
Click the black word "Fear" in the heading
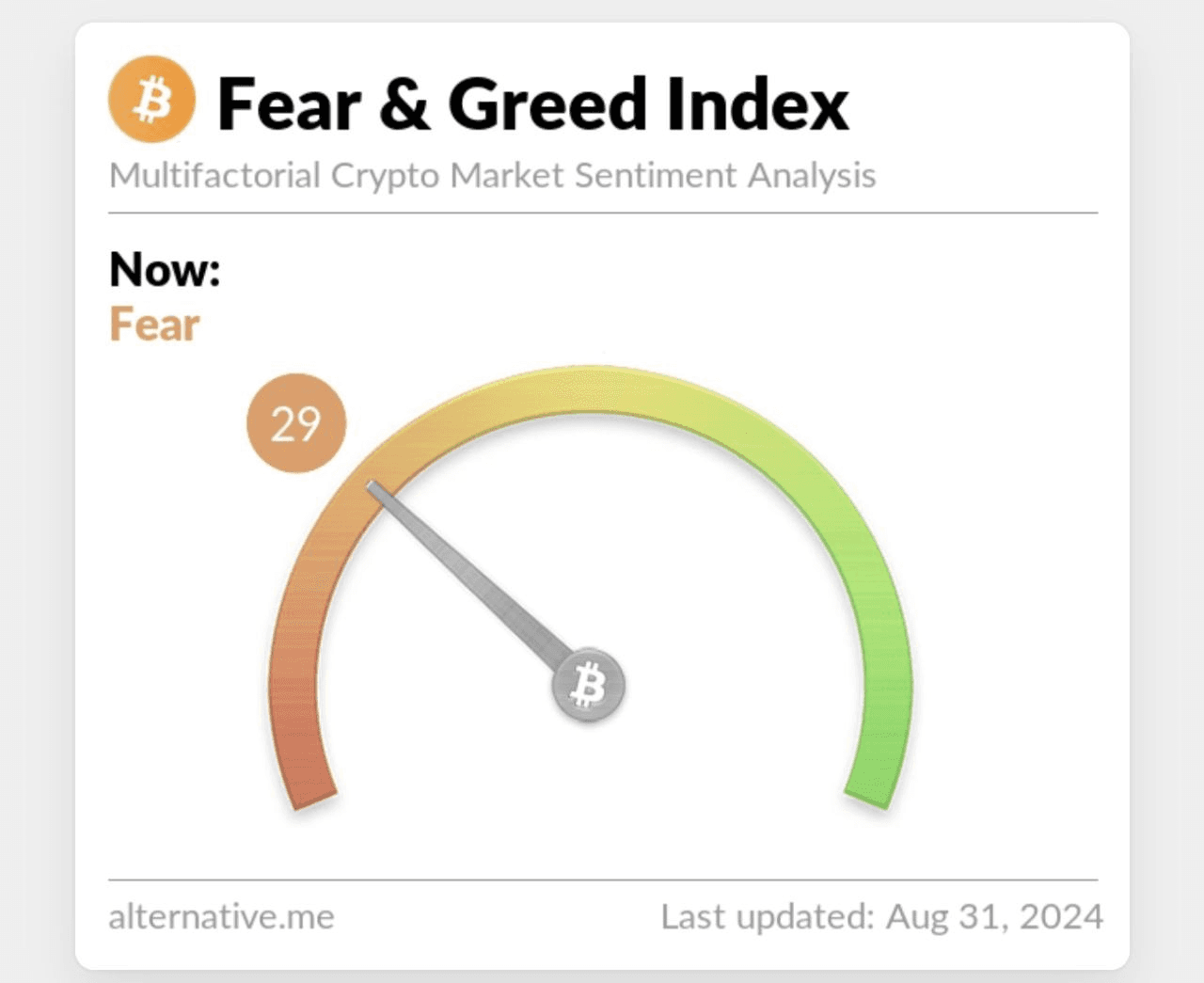(x=289, y=104)
